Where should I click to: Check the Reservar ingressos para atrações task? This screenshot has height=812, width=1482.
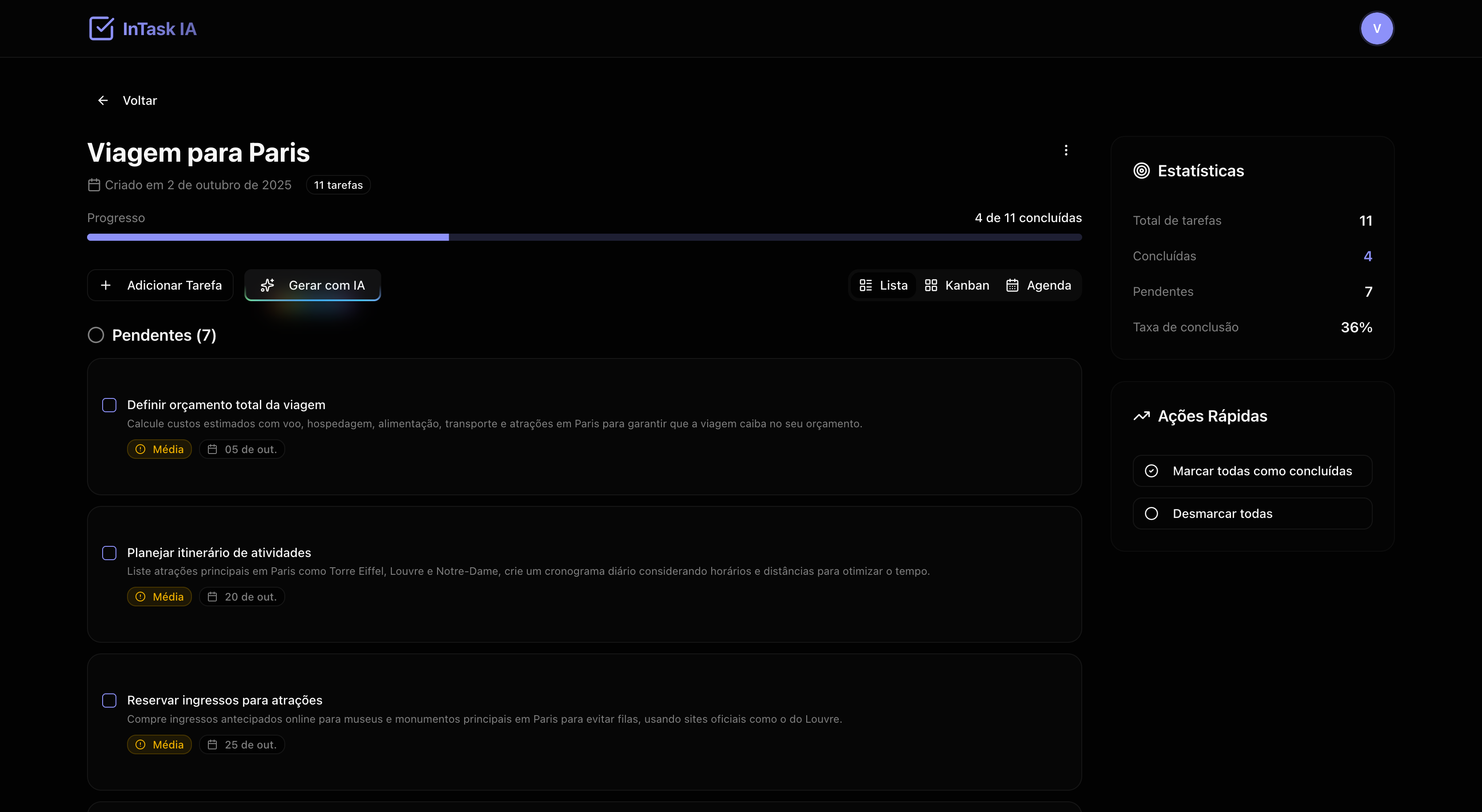click(109, 701)
